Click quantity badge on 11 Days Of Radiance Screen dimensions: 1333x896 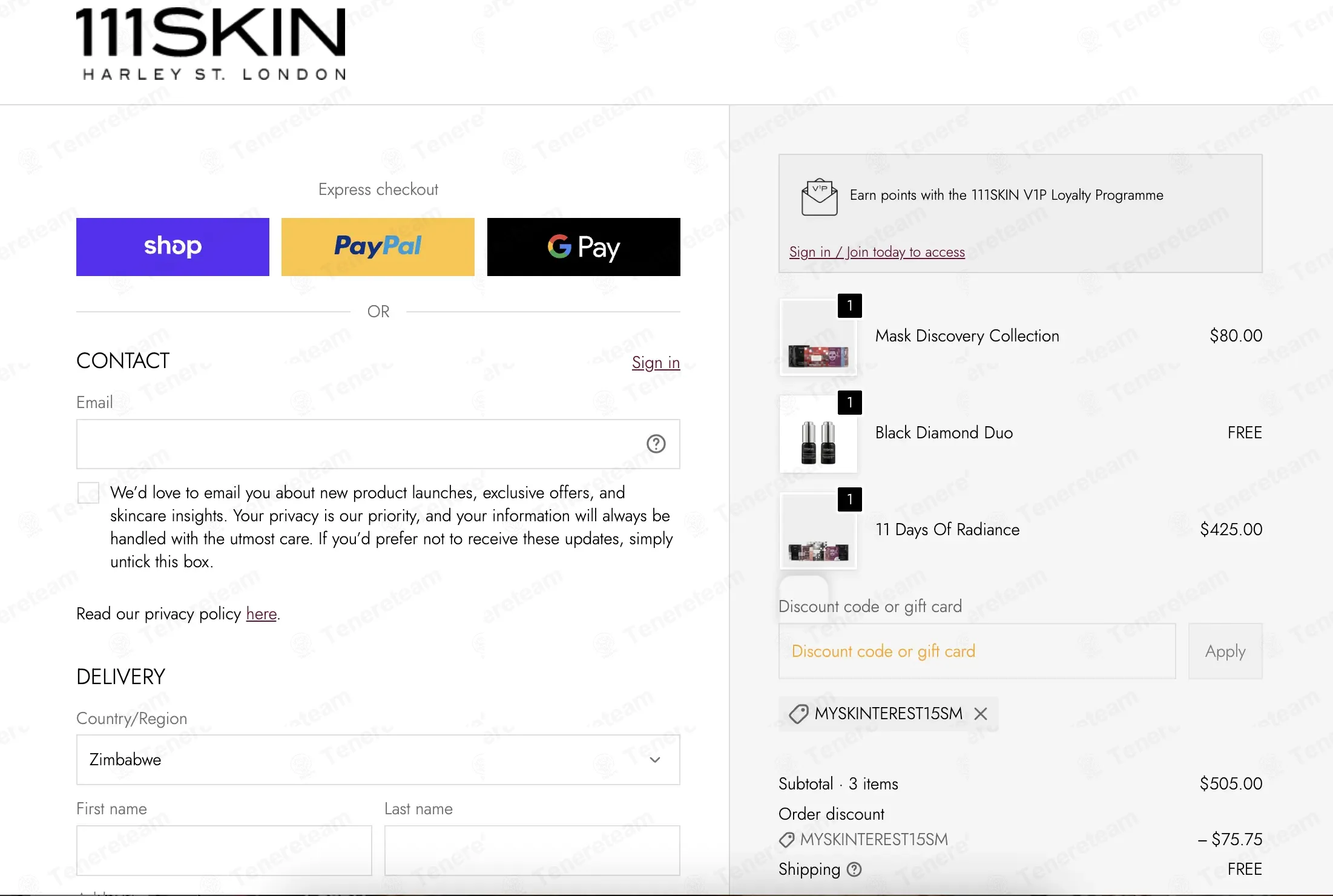click(850, 499)
